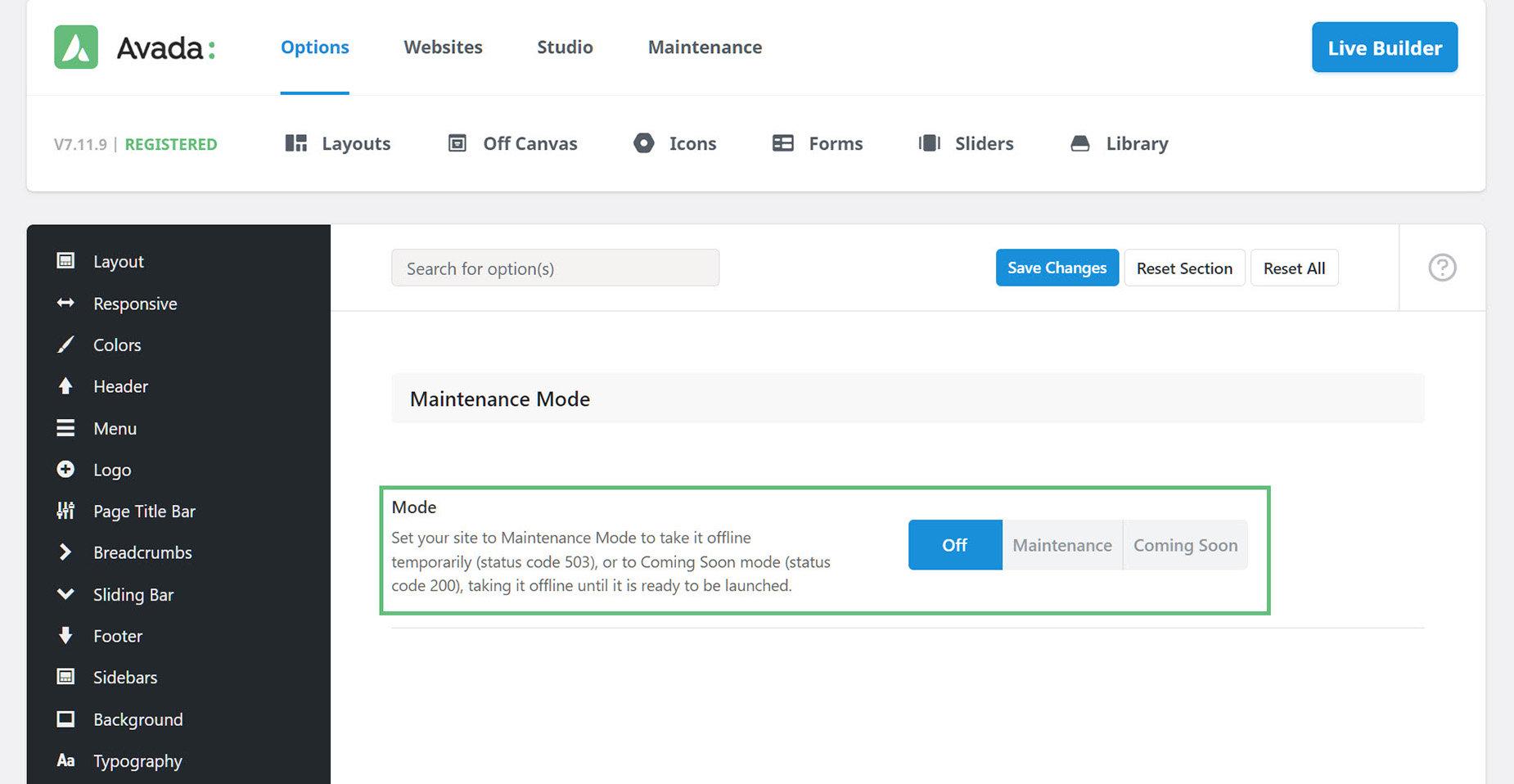
Task: Click the Colors brush icon in sidebar
Action: 65,345
